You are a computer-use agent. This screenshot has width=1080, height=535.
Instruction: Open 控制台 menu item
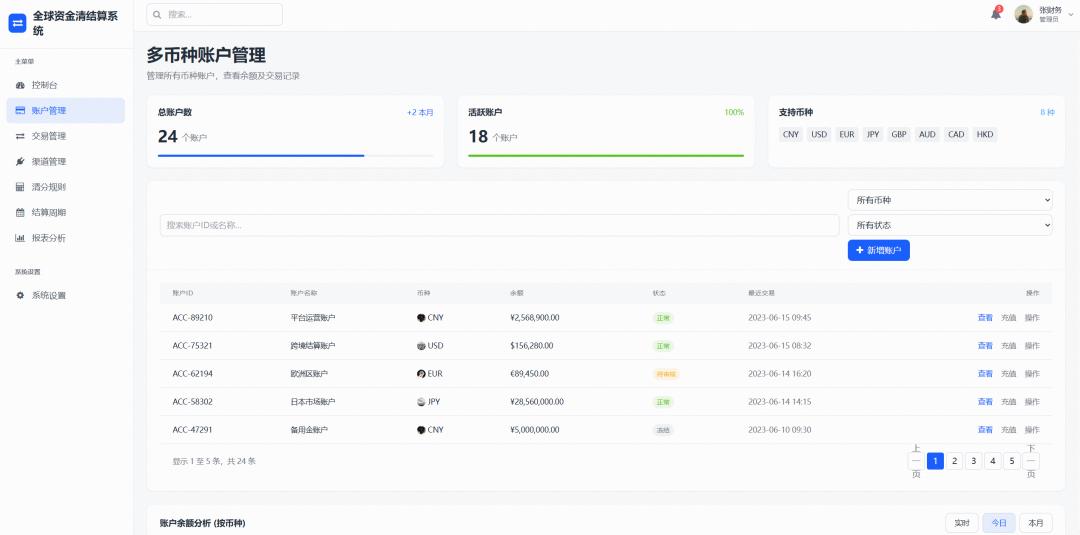[x=65, y=85]
